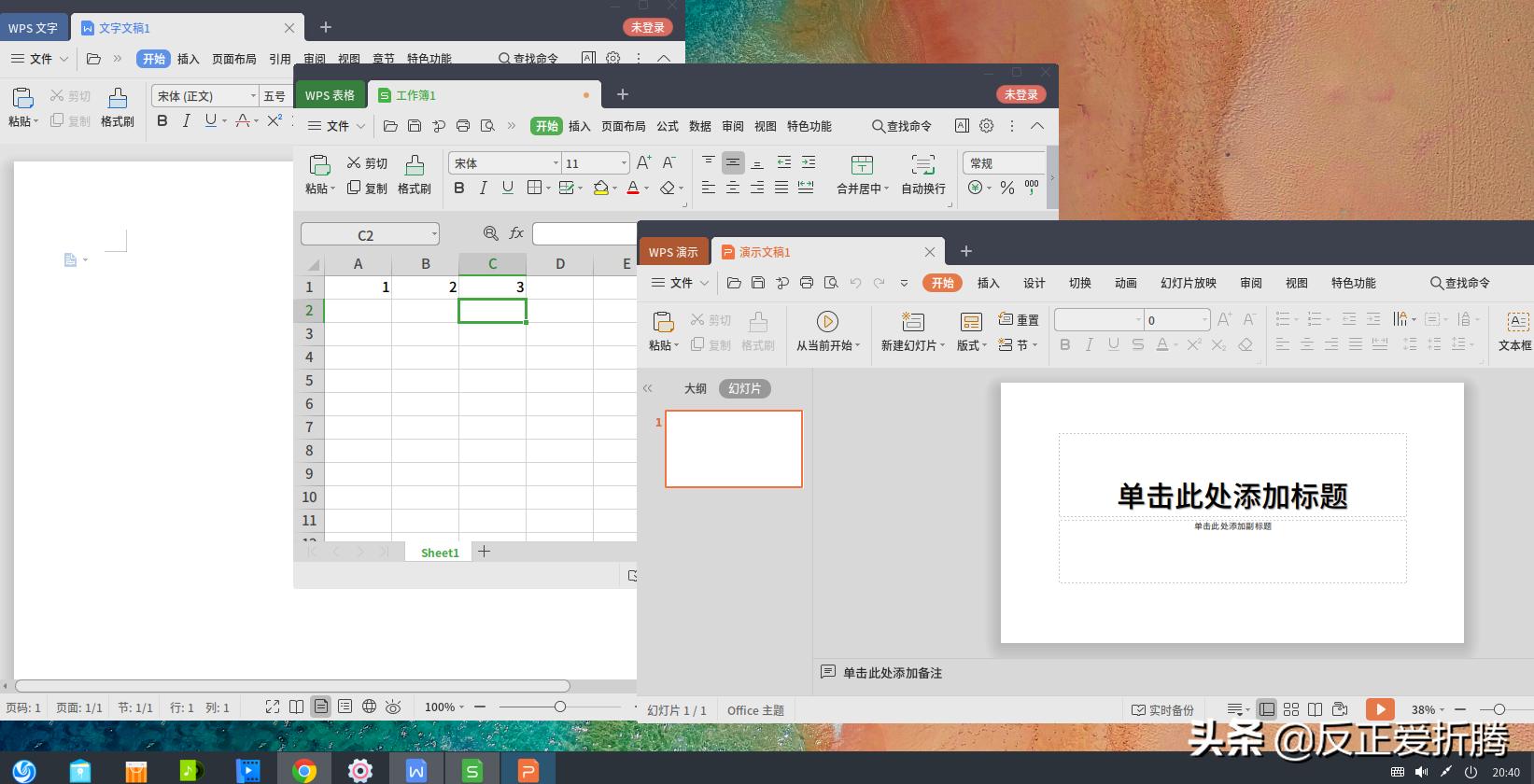Click Bold in WPS Spreadsheet ribbon
This screenshot has height=784, width=1534.
[x=458, y=188]
